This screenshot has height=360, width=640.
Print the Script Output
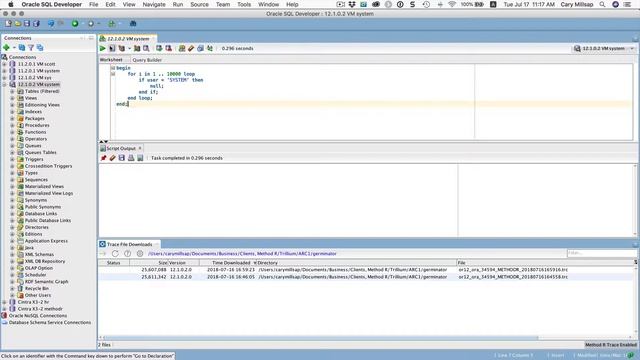[131, 158]
